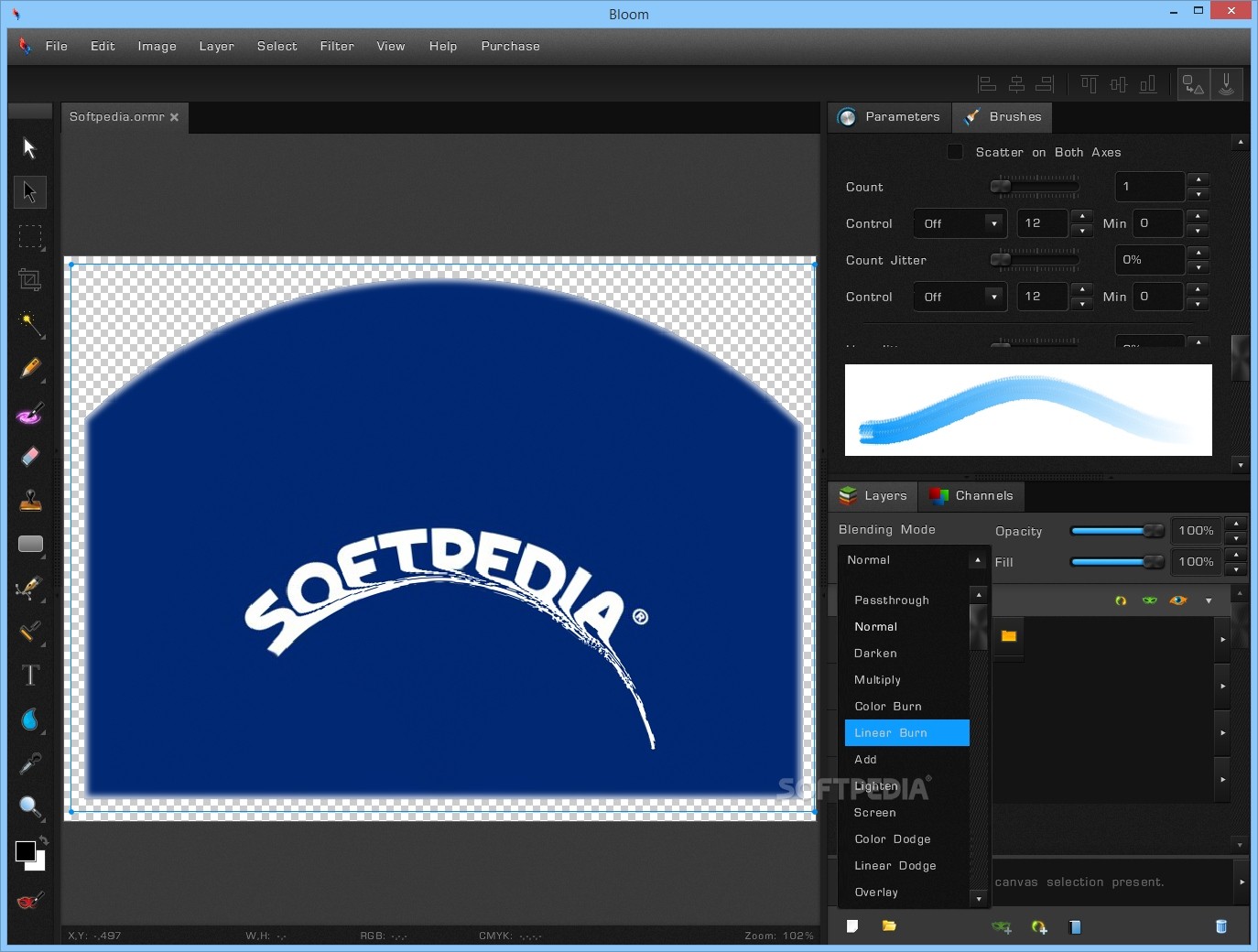1258x952 pixels.
Task: Select the Magic Wand tool
Action: 29,324
